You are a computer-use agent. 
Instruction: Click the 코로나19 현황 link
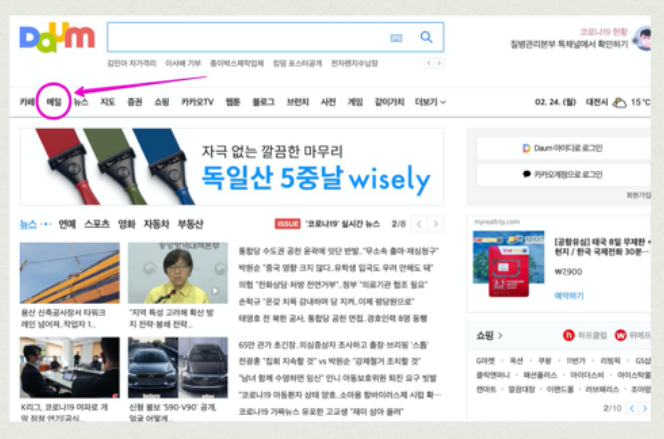coord(603,32)
